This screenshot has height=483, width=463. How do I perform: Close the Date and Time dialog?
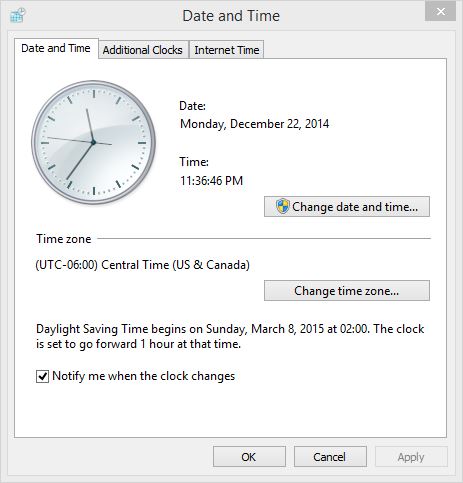pos(440,11)
